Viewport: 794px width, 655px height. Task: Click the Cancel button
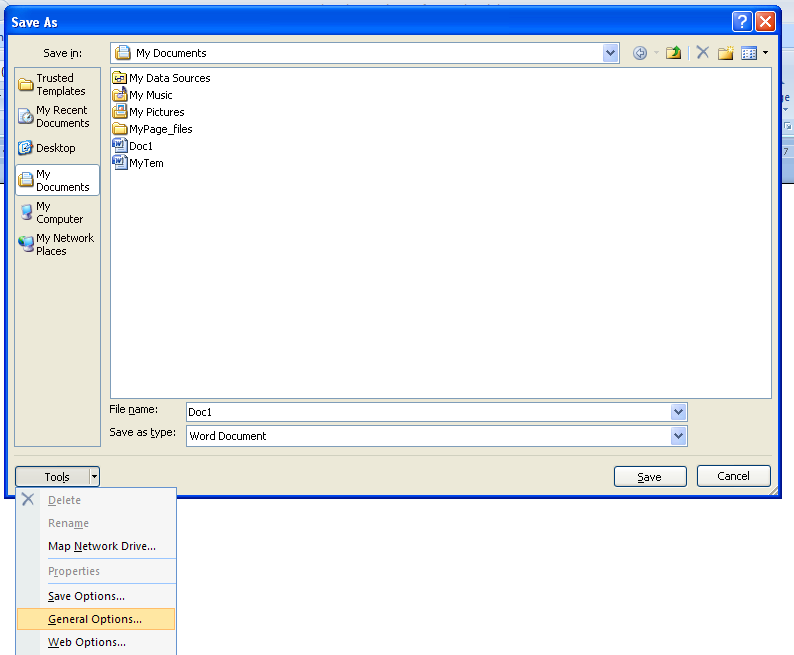click(x=734, y=476)
